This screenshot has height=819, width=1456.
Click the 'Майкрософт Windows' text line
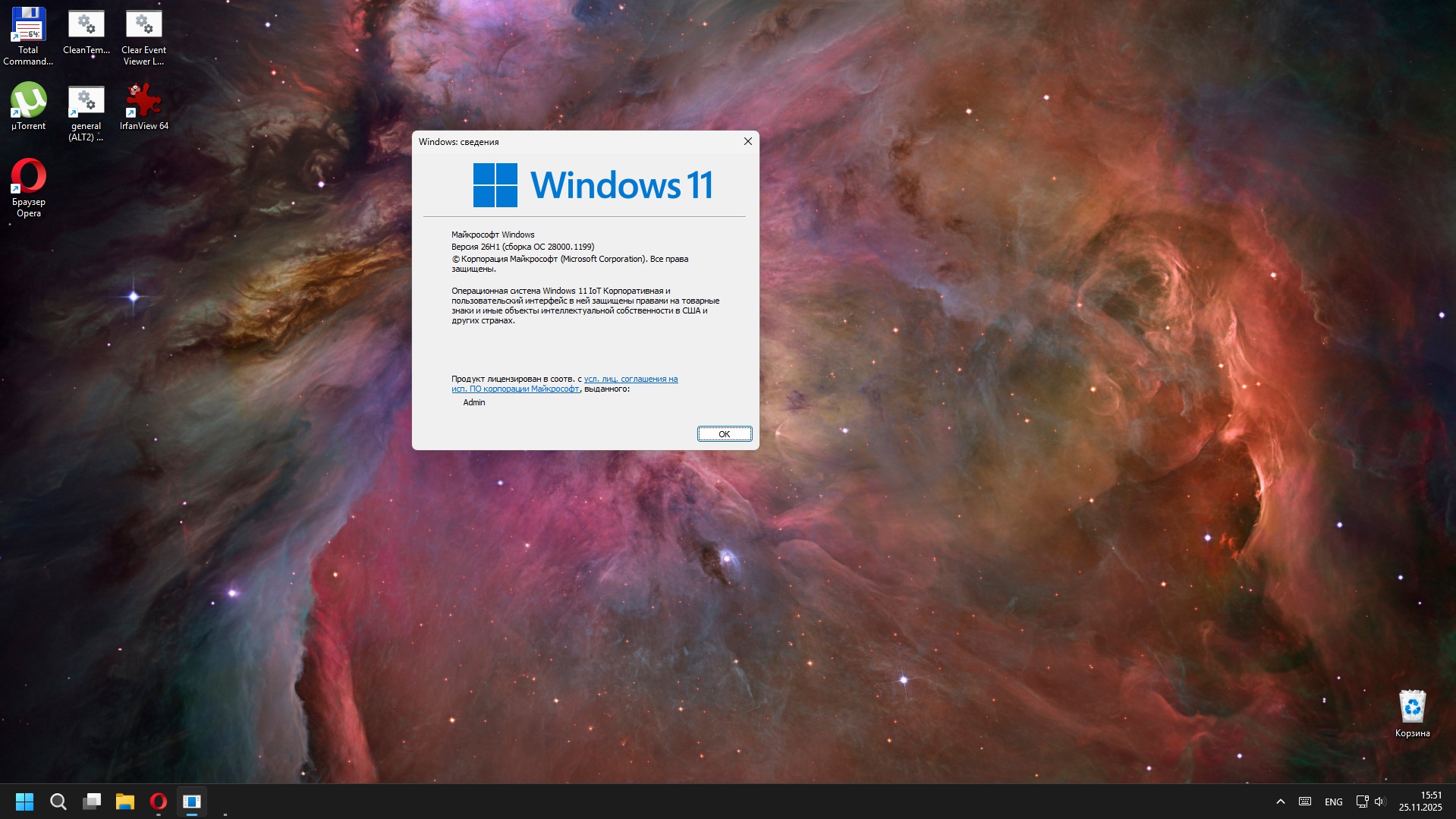click(x=493, y=235)
